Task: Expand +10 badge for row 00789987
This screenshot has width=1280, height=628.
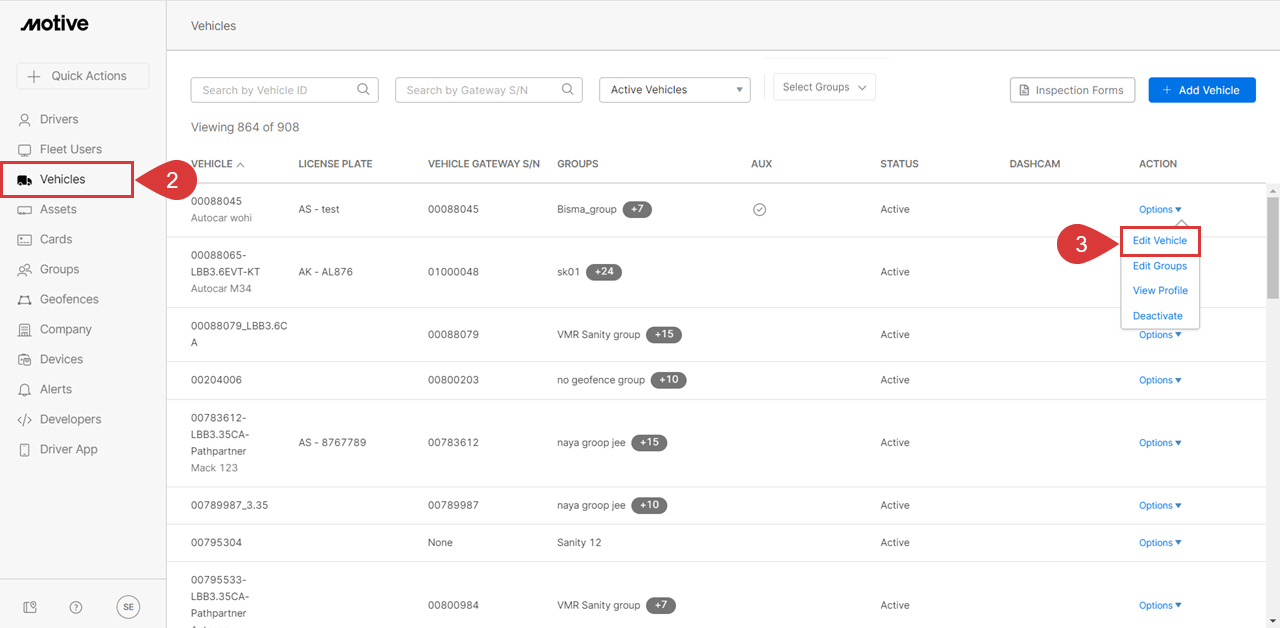Action: (649, 505)
